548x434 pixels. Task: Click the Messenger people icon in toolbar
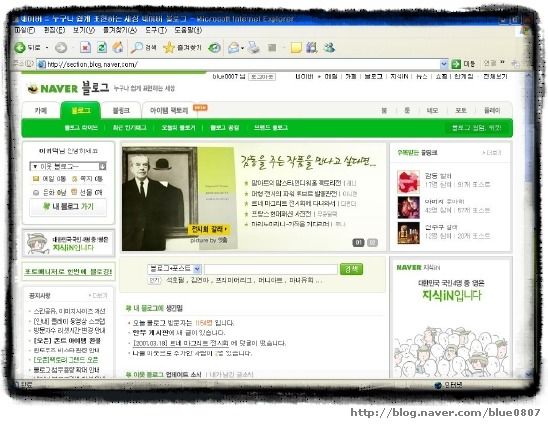pos(329,48)
